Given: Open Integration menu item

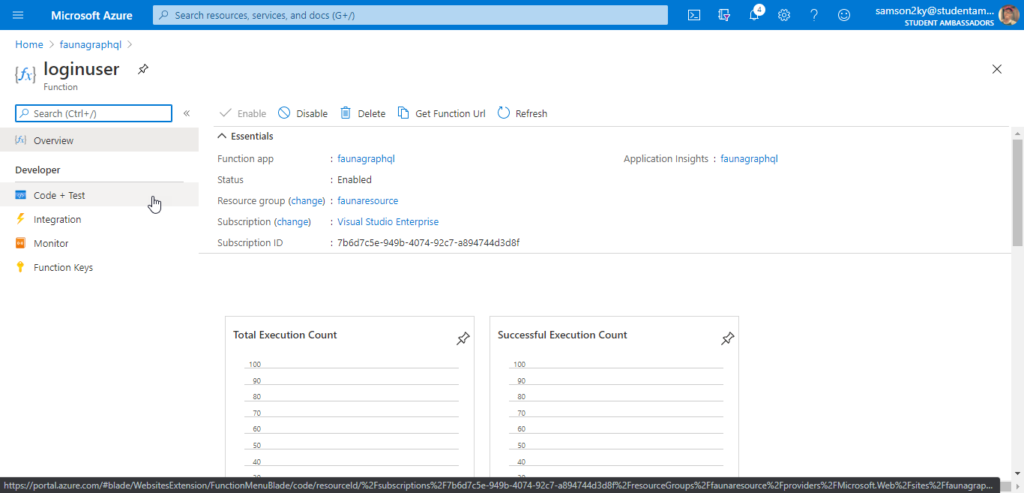Looking at the screenshot, I should point(99,219).
